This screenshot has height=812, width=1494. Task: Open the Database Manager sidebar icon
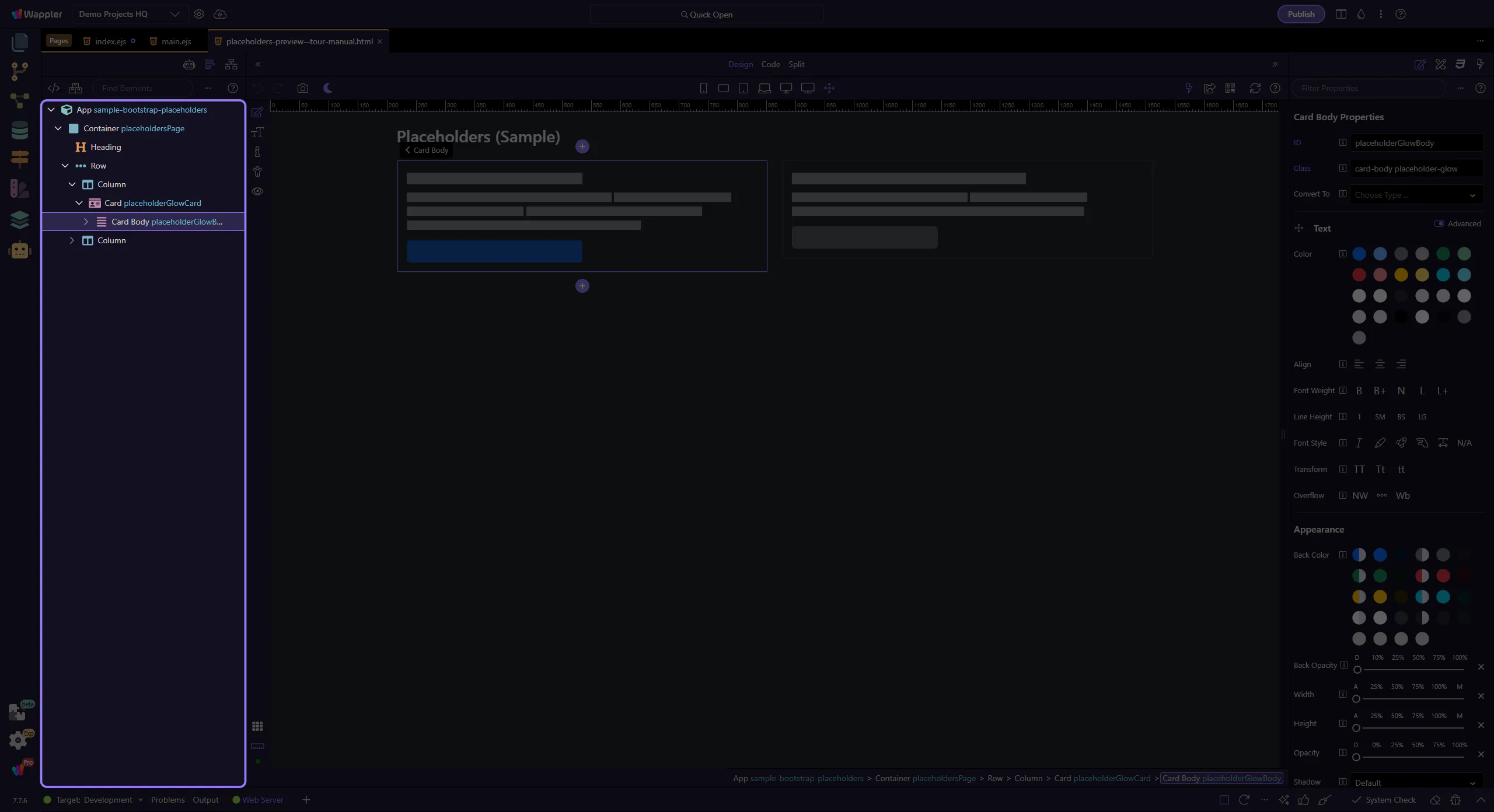click(19, 130)
